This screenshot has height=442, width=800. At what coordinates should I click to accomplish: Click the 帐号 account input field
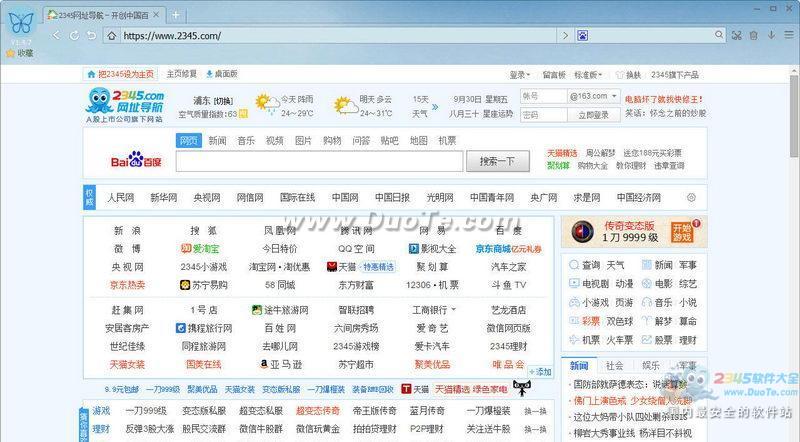[x=543, y=96]
